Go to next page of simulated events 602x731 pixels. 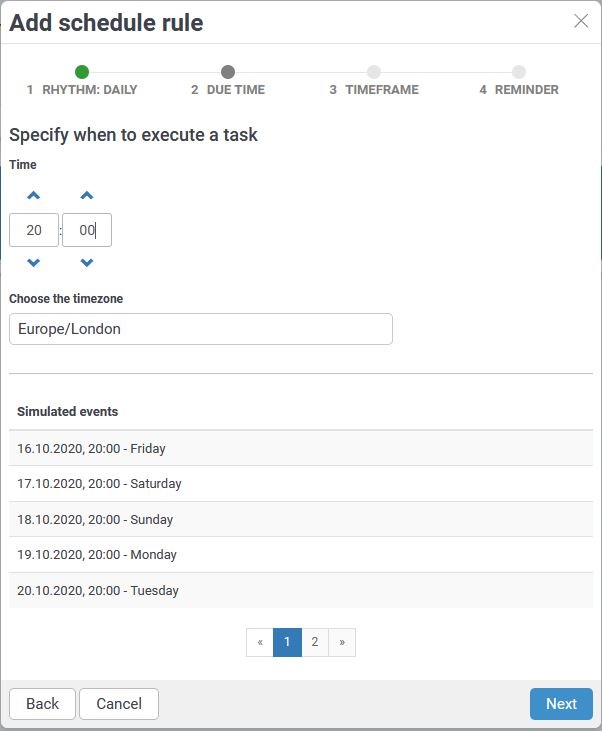point(342,642)
